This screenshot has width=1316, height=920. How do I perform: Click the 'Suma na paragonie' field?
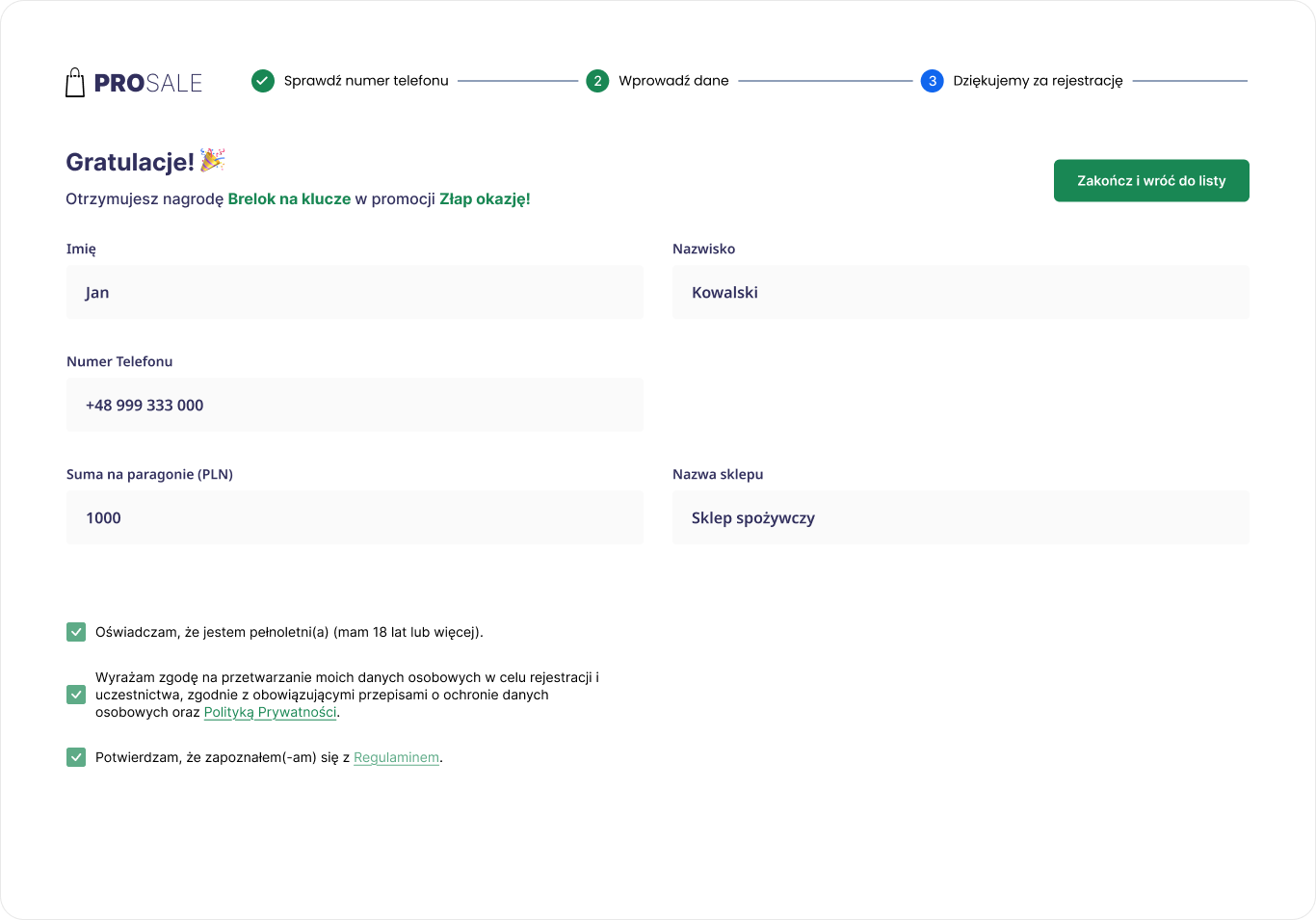click(x=355, y=517)
